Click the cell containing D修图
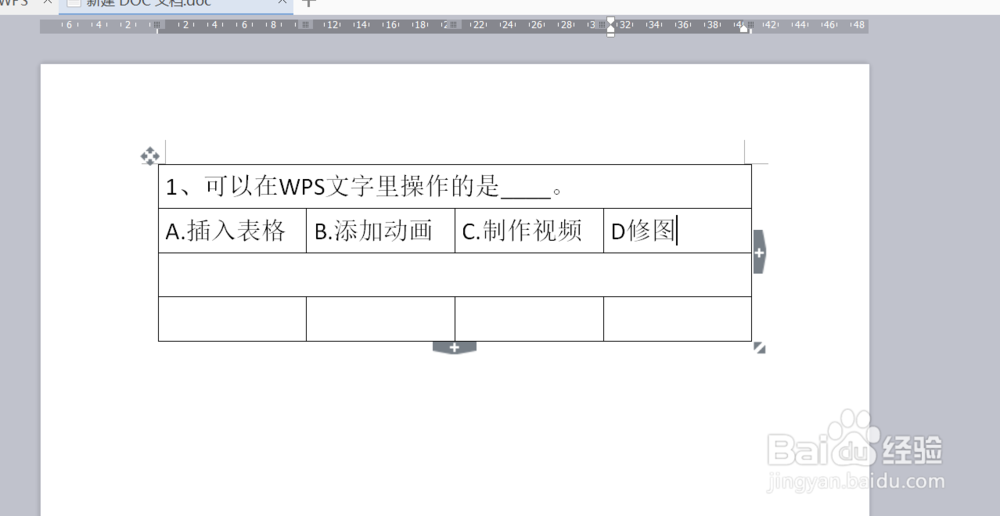The width and height of the screenshot is (1000, 516). coord(677,231)
